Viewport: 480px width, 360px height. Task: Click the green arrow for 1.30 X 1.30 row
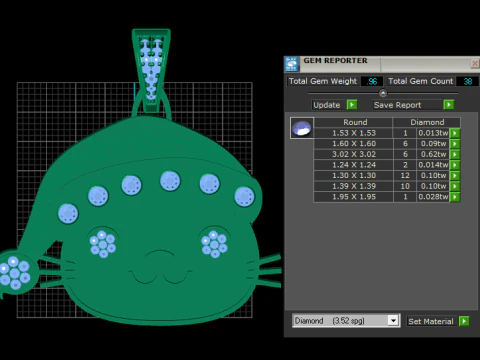tap(455, 176)
